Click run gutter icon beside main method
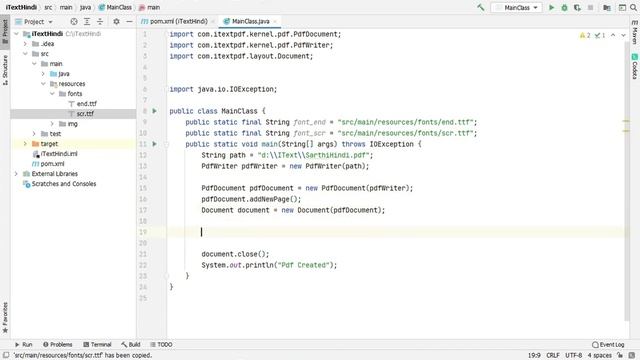This screenshot has height=360, width=640. (x=155, y=144)
